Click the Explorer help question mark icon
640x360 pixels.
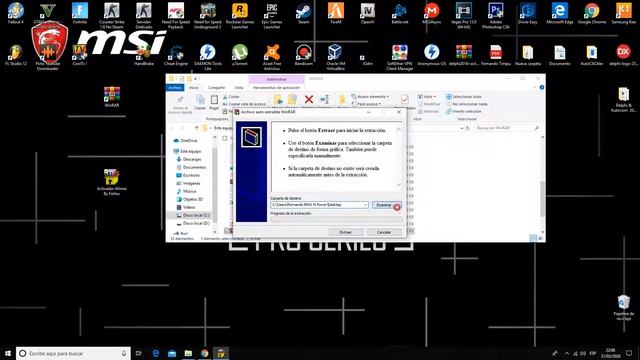pos(542,87)
